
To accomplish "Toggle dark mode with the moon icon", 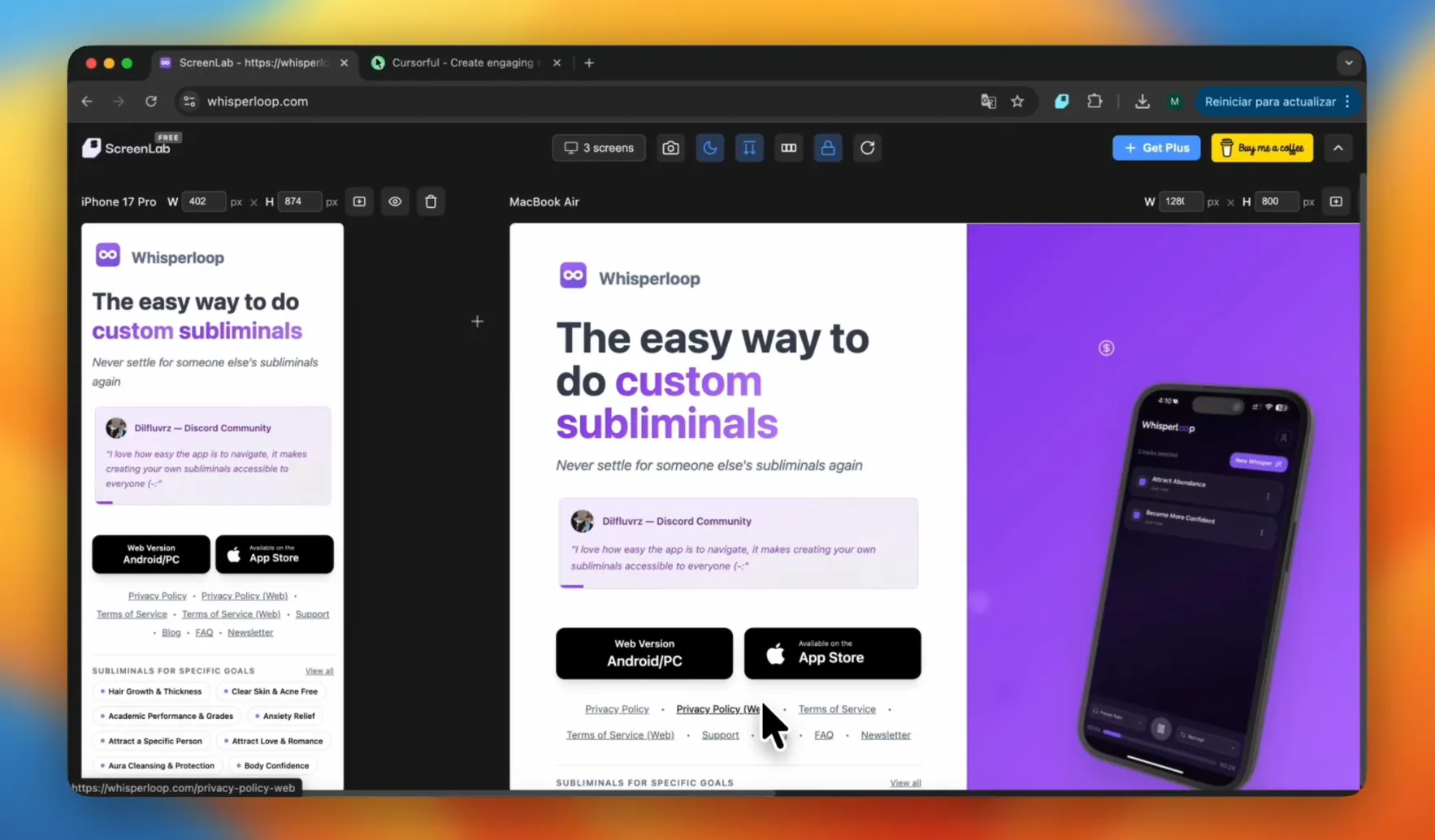I will pos(710,148).
